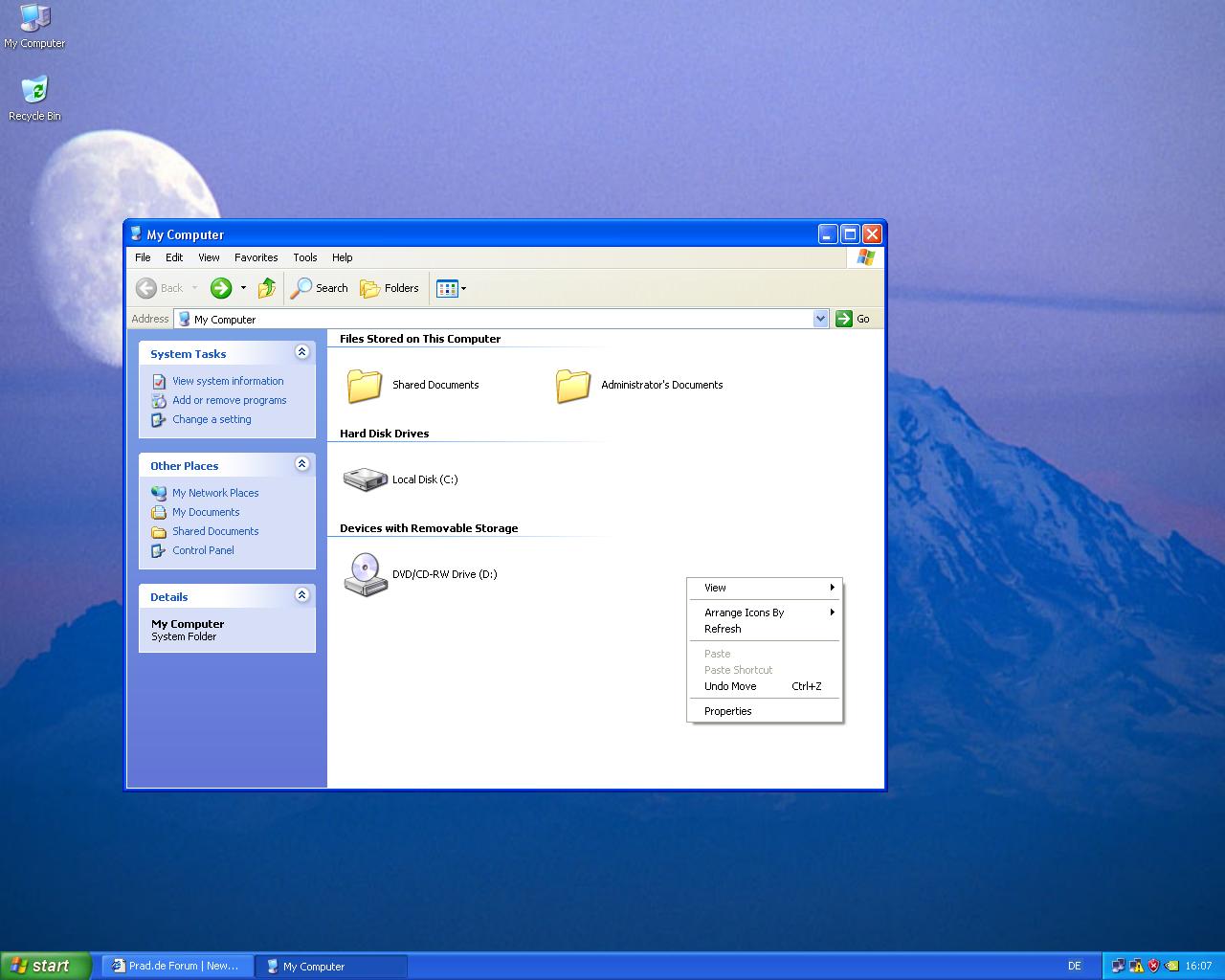The image size is (1225, 980).
Task: Open Recycle Bin on the desktop
Action: tap(34, 91)
